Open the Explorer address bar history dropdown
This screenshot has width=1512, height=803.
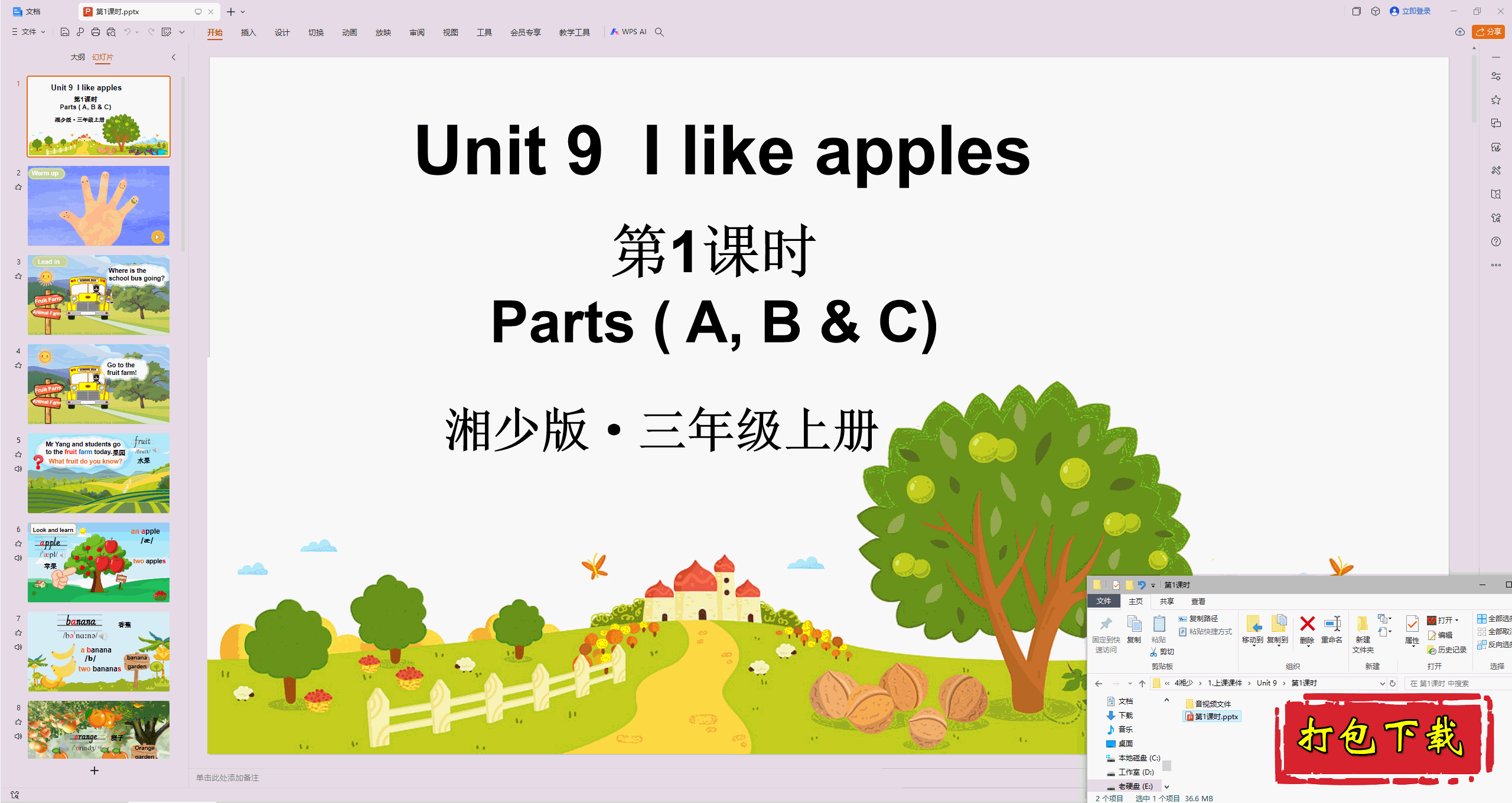(1382, 683)
